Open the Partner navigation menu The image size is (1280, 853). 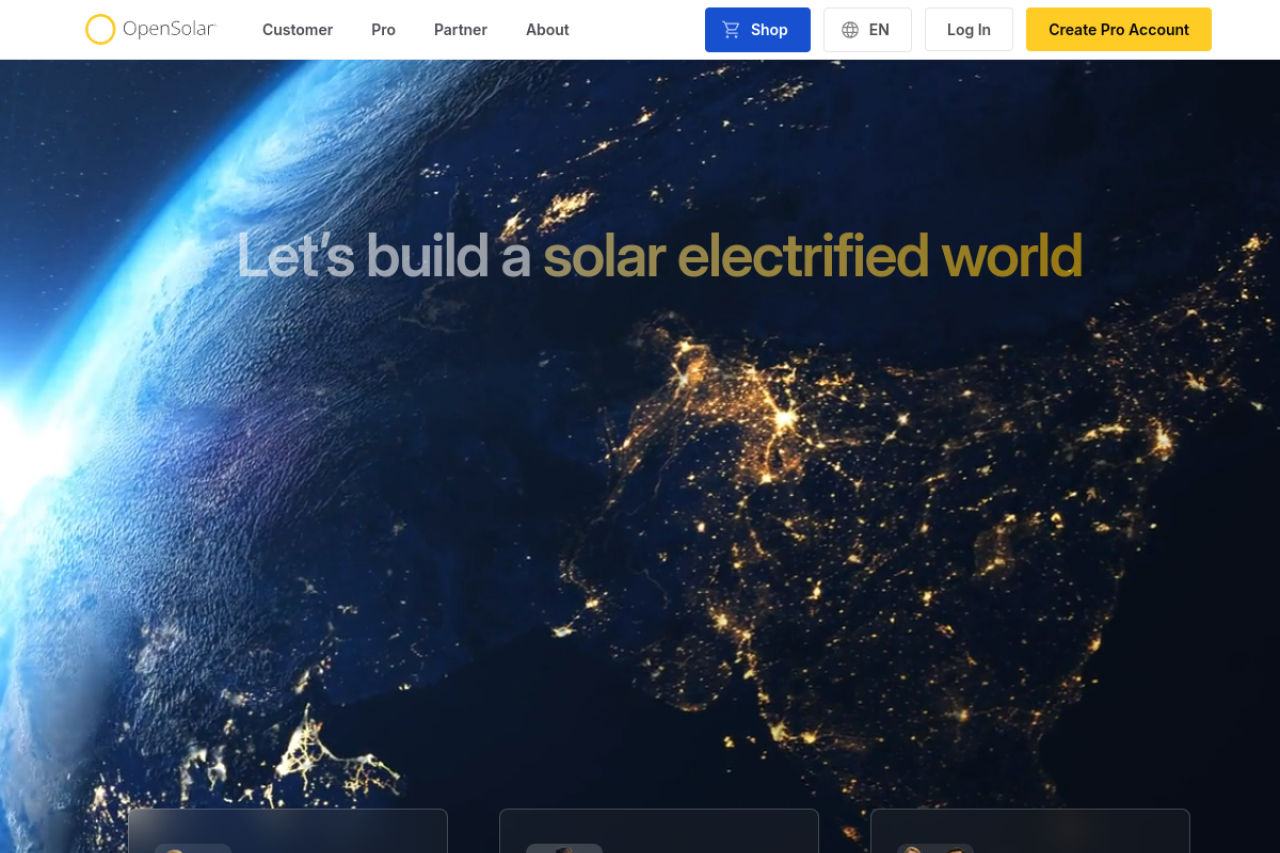461,30
